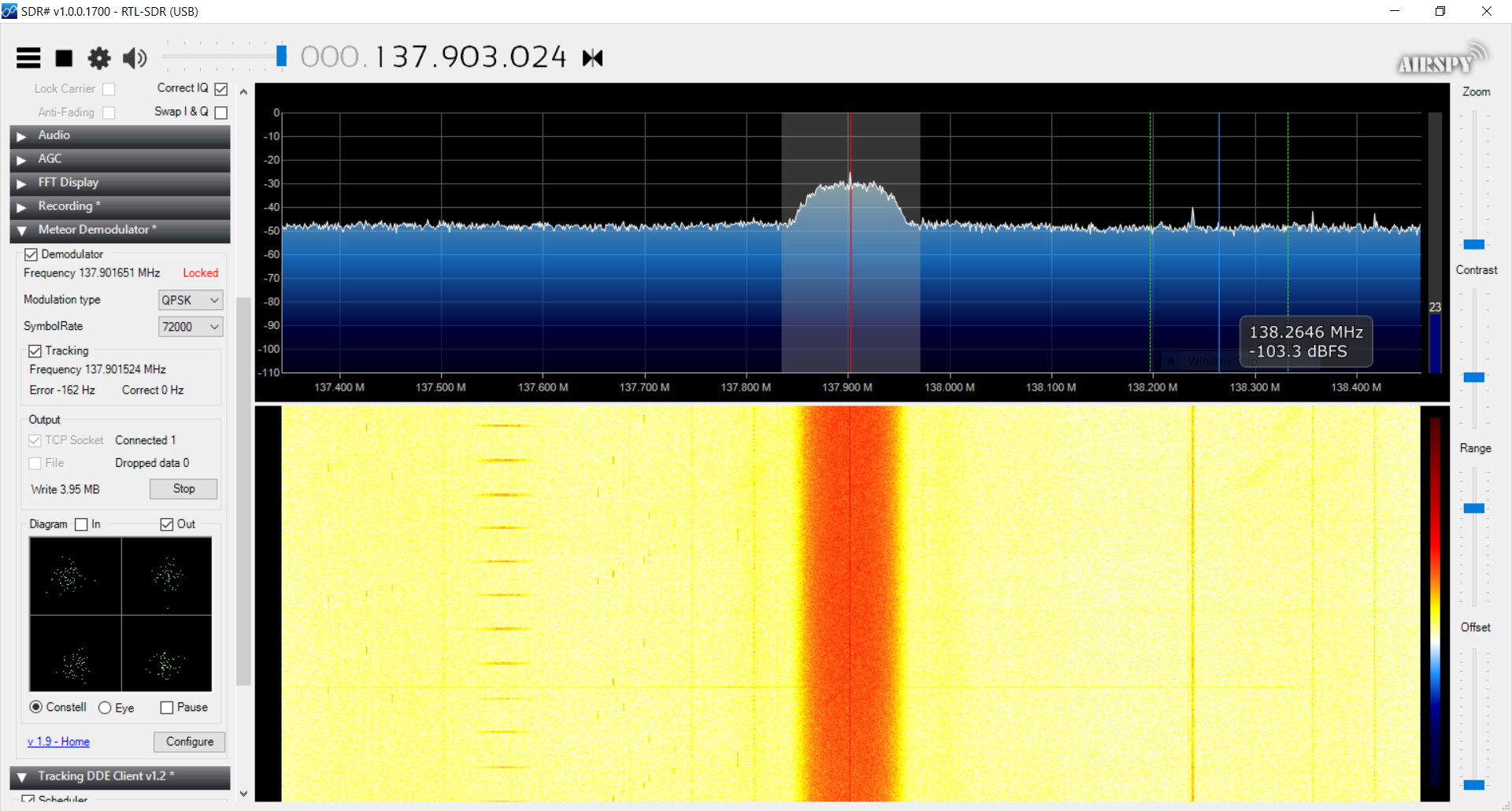Click the Configure button

tap(189, 742)
